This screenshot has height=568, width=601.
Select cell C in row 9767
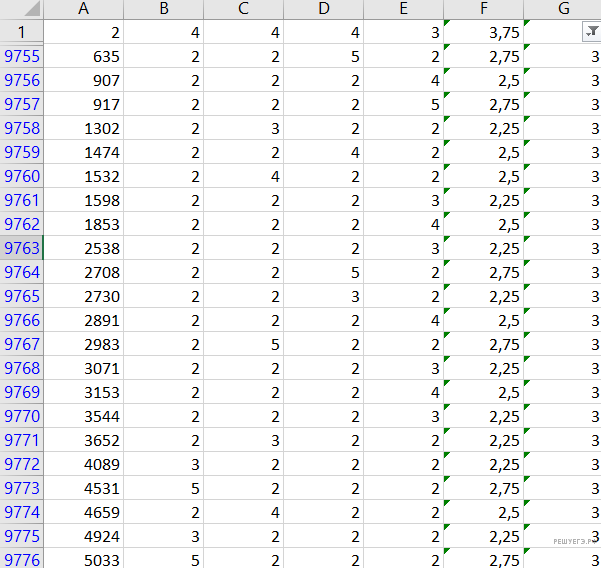[x=243, y=344]
